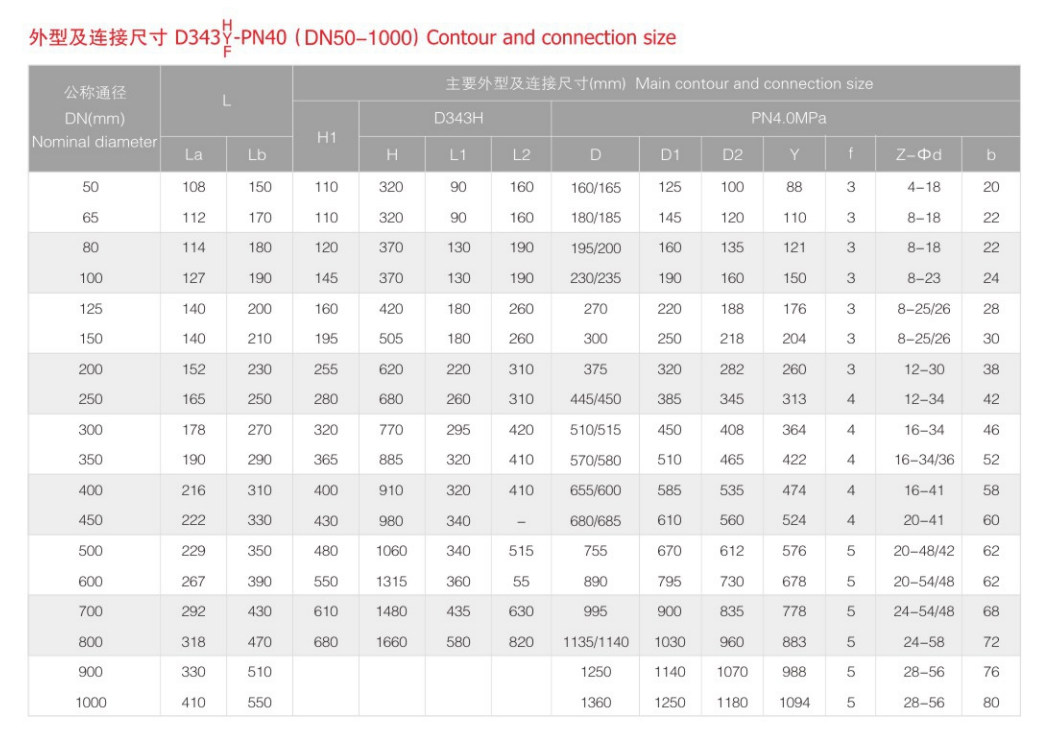Click the 'La' column header
1050x748 pixels.
pyautogui.click(x=194, y=155)
